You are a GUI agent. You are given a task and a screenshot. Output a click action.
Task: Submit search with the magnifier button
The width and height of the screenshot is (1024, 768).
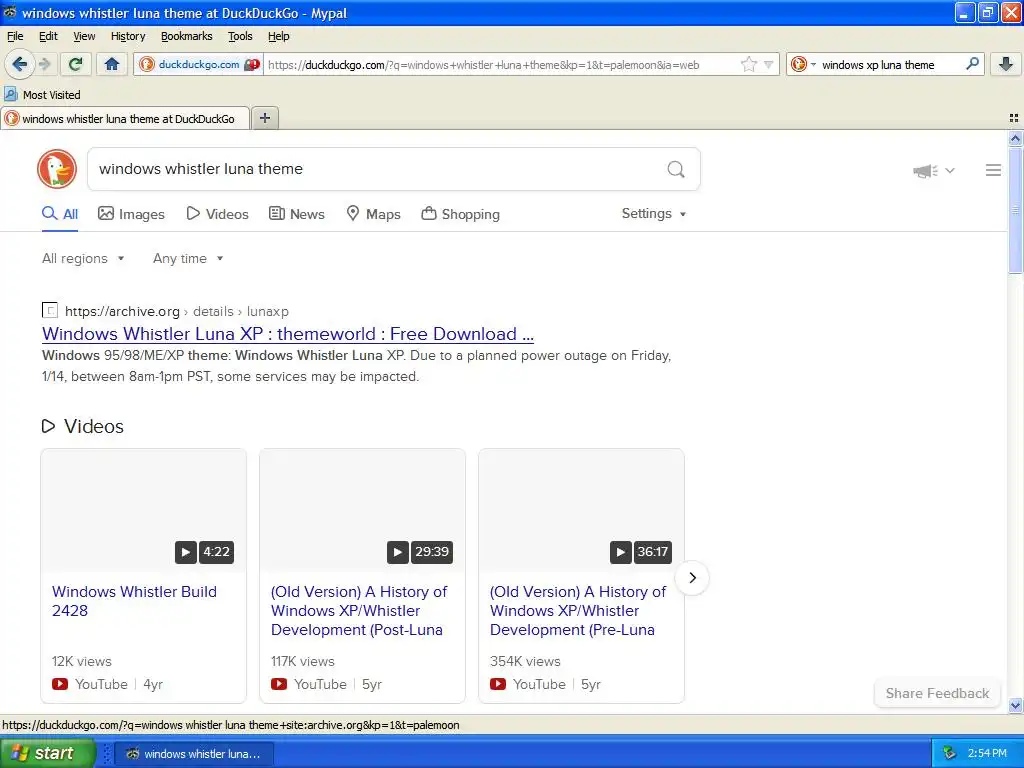[676, 169]
